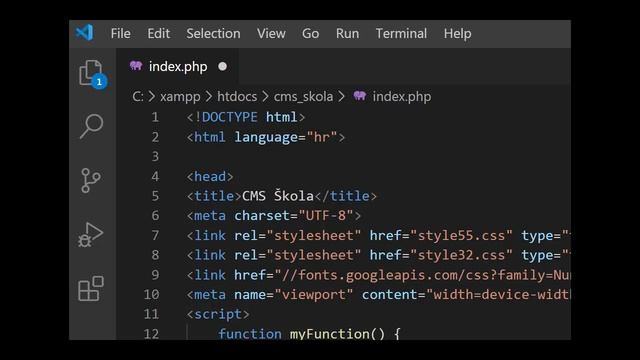The height and width of the screenshot is (360, 640).
Task: Select the index.php editor tab
Action: [178, 66]
